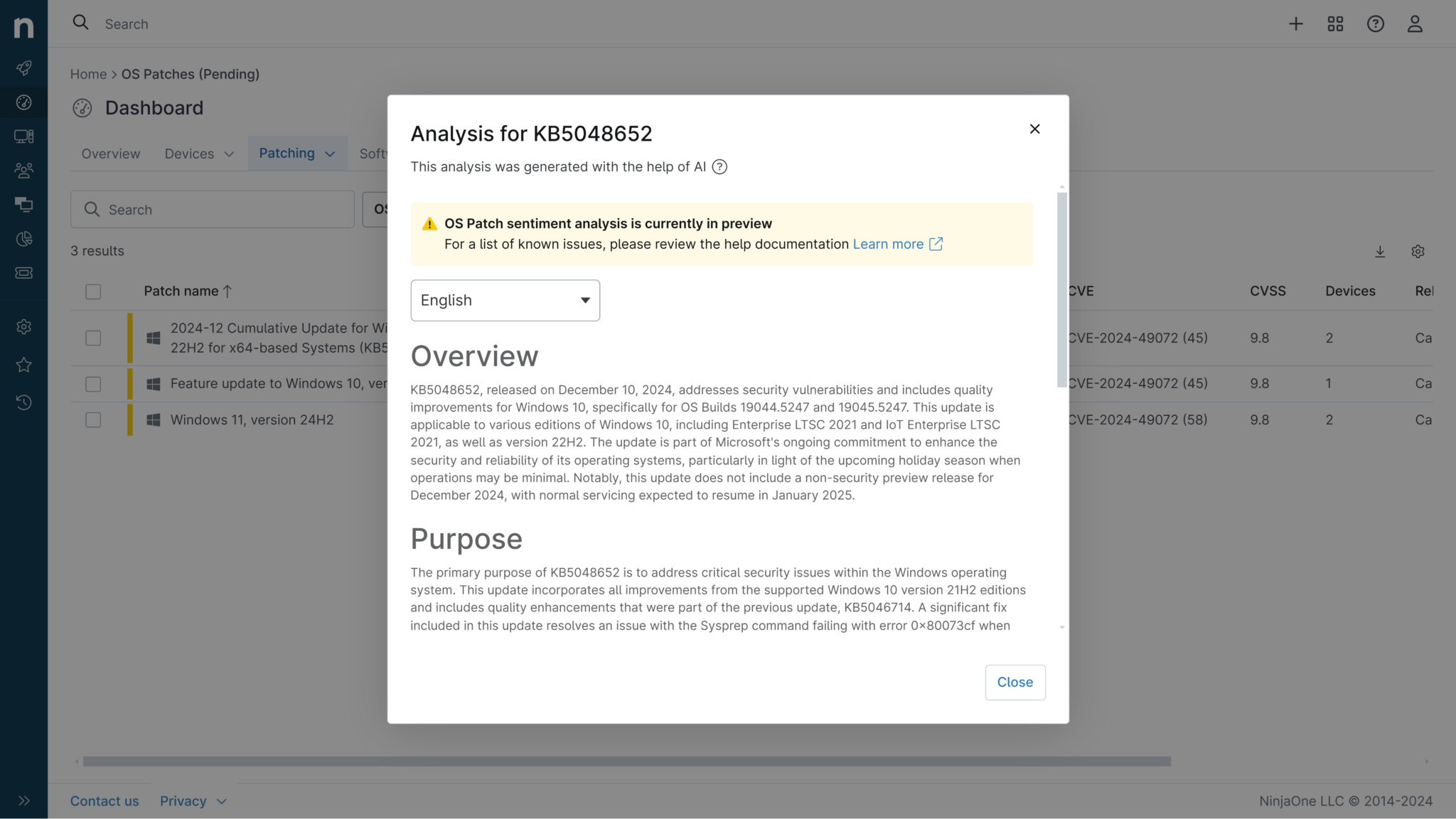The height and width of the screenshot is (819, 1456).
Task: Select the Dashboard speedometer icon in sidebar
Action: pyautogui.click(x=23, y=102)
